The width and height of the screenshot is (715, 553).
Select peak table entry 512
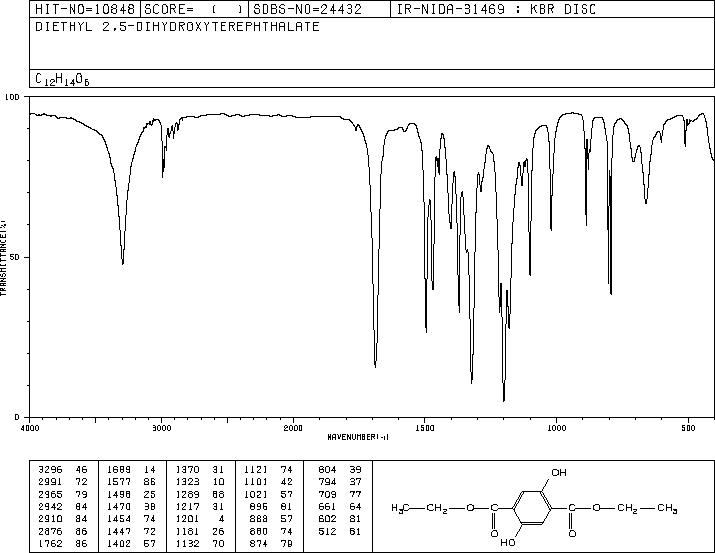click(x=327, y=532)
